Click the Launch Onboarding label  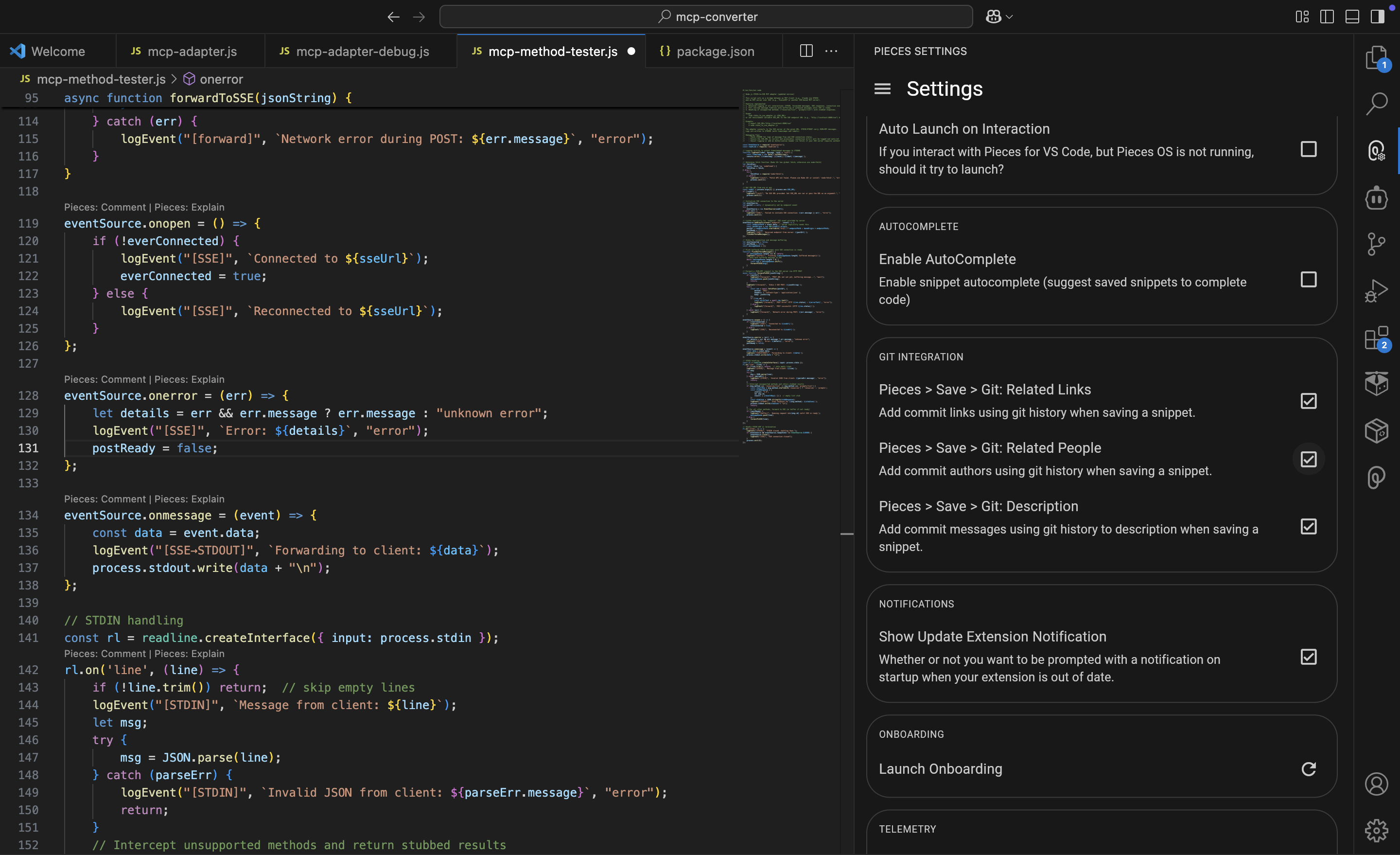click(940, 769)
